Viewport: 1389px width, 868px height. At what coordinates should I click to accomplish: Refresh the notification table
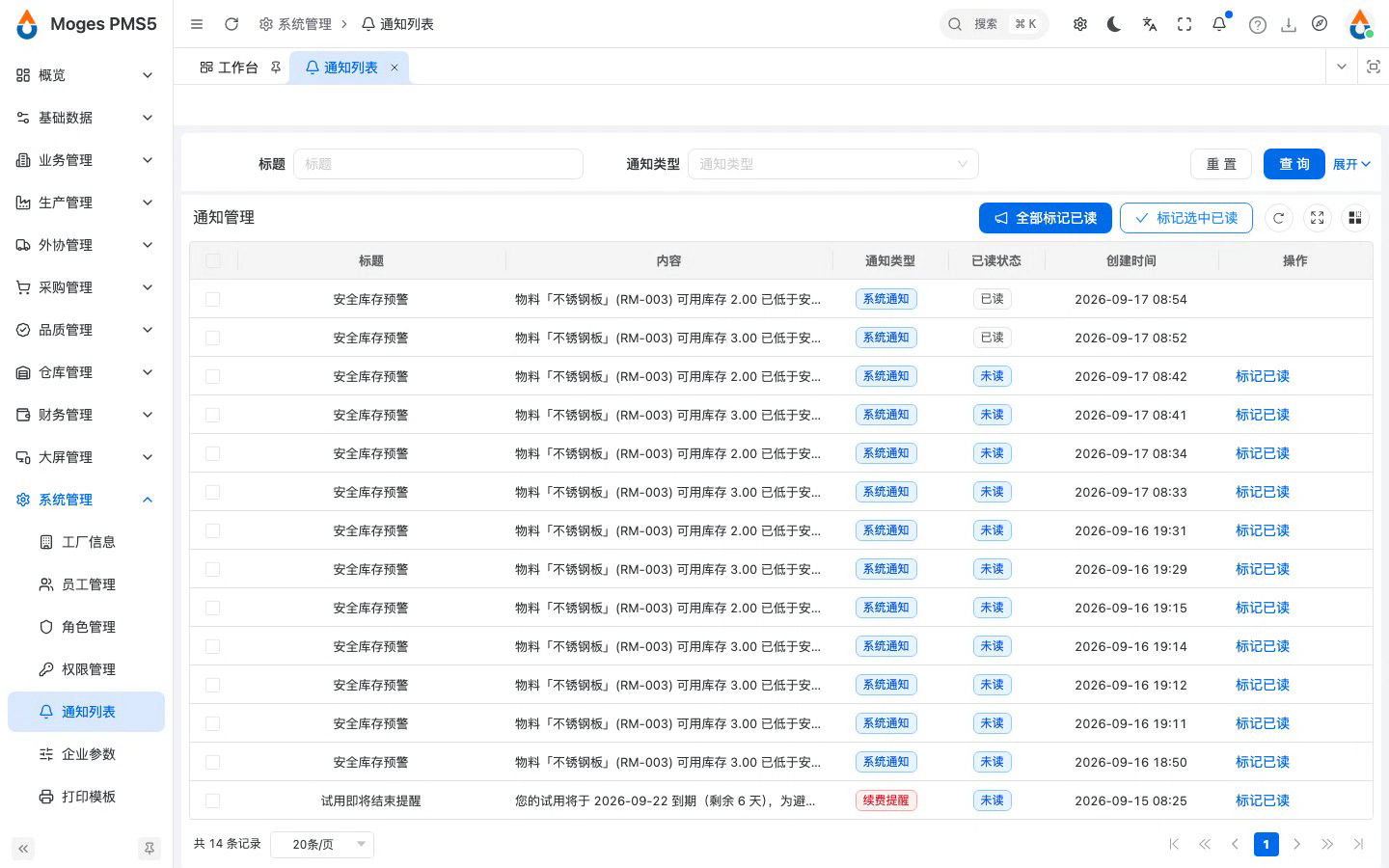pos(1279,218)
